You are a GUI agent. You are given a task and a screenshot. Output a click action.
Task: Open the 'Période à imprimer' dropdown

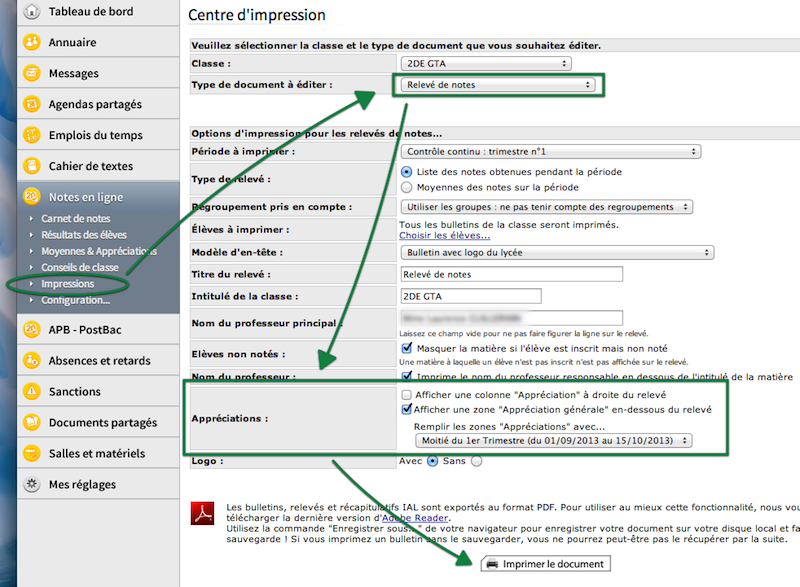[548, 152]
